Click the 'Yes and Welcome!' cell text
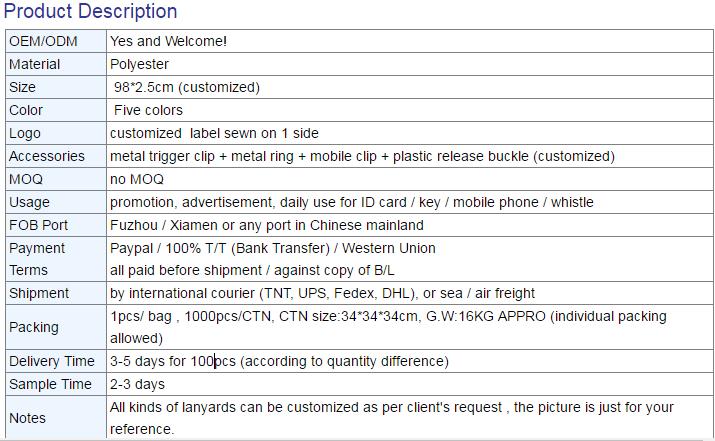The image size is (715, 441). tap(168, 41)
